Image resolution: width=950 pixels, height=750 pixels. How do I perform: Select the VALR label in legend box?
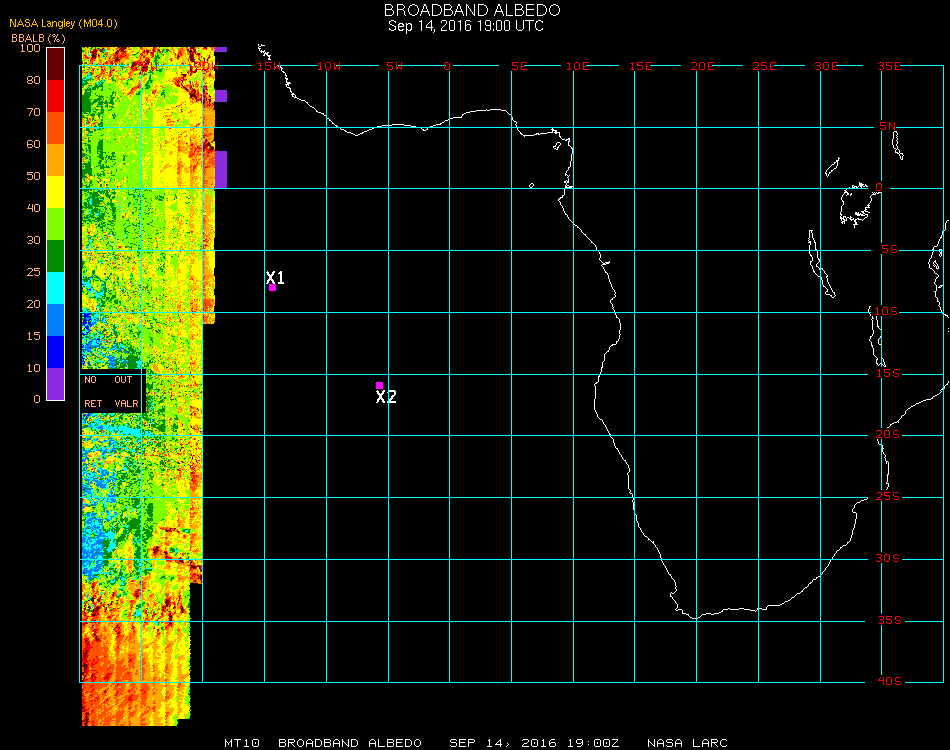[x=127, y=404]
